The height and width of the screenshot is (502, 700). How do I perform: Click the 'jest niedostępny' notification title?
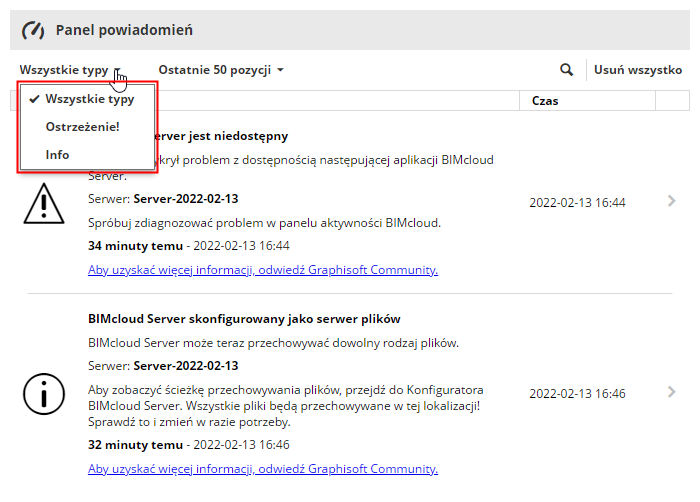click(221, 136)
